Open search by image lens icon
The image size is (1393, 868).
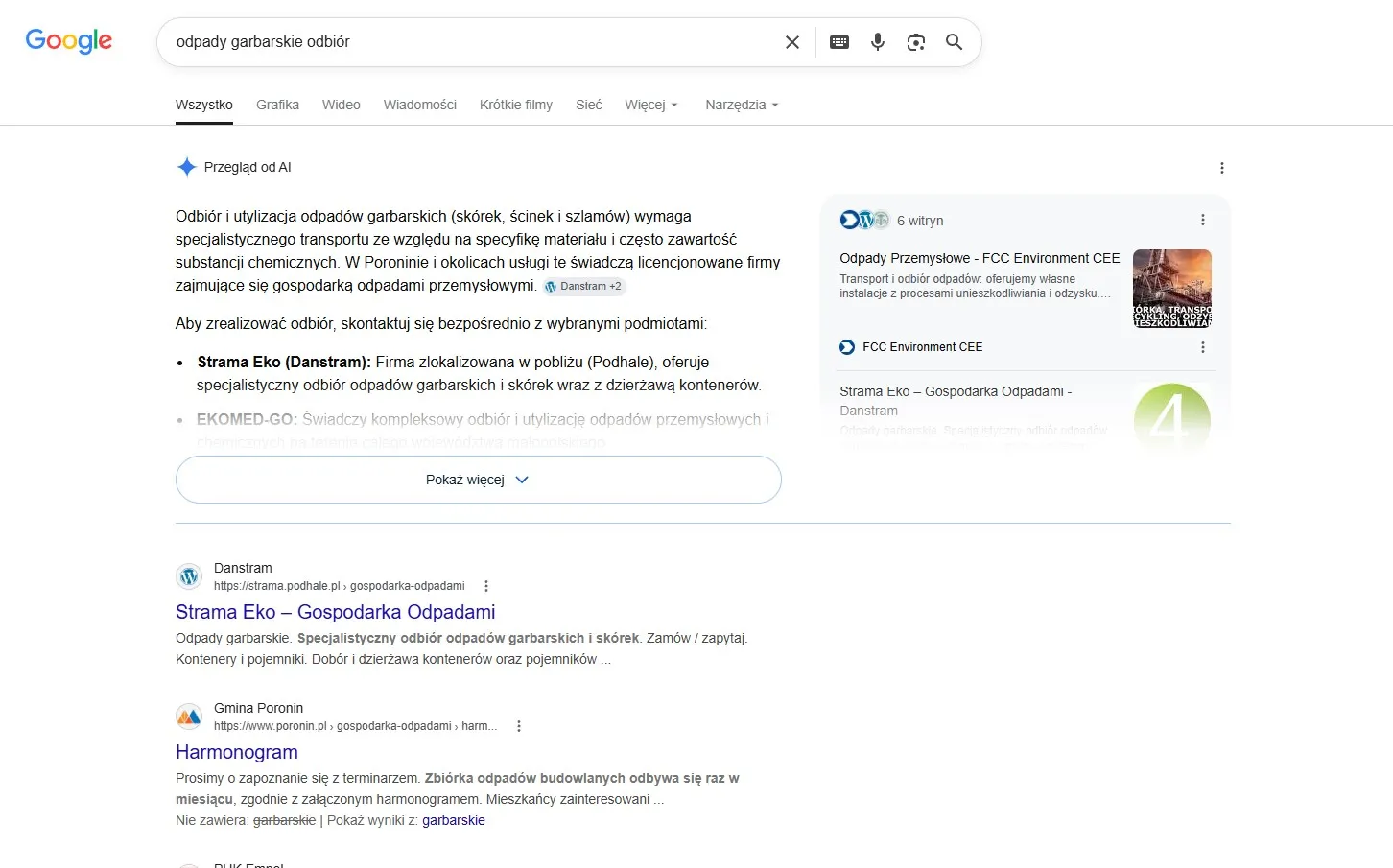916,42
